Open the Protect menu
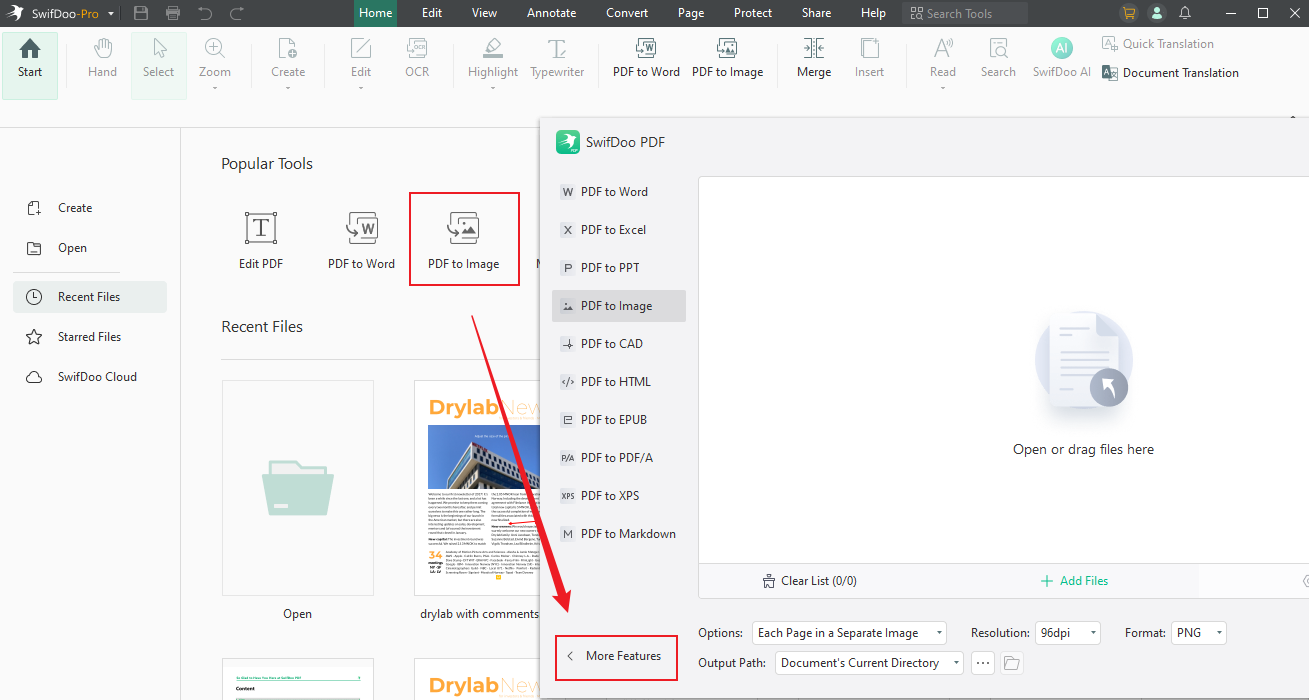The width and height of the screenshot is (1309, 700). click(x=752, y=13)
